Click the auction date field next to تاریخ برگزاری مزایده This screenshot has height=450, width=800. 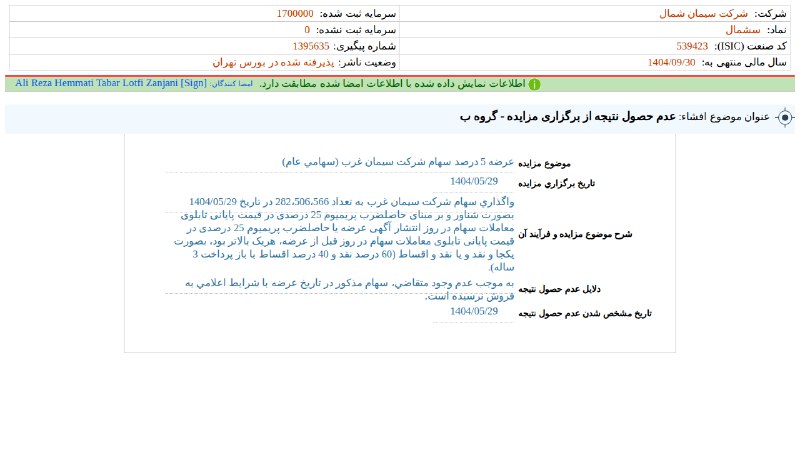(473, 181)
